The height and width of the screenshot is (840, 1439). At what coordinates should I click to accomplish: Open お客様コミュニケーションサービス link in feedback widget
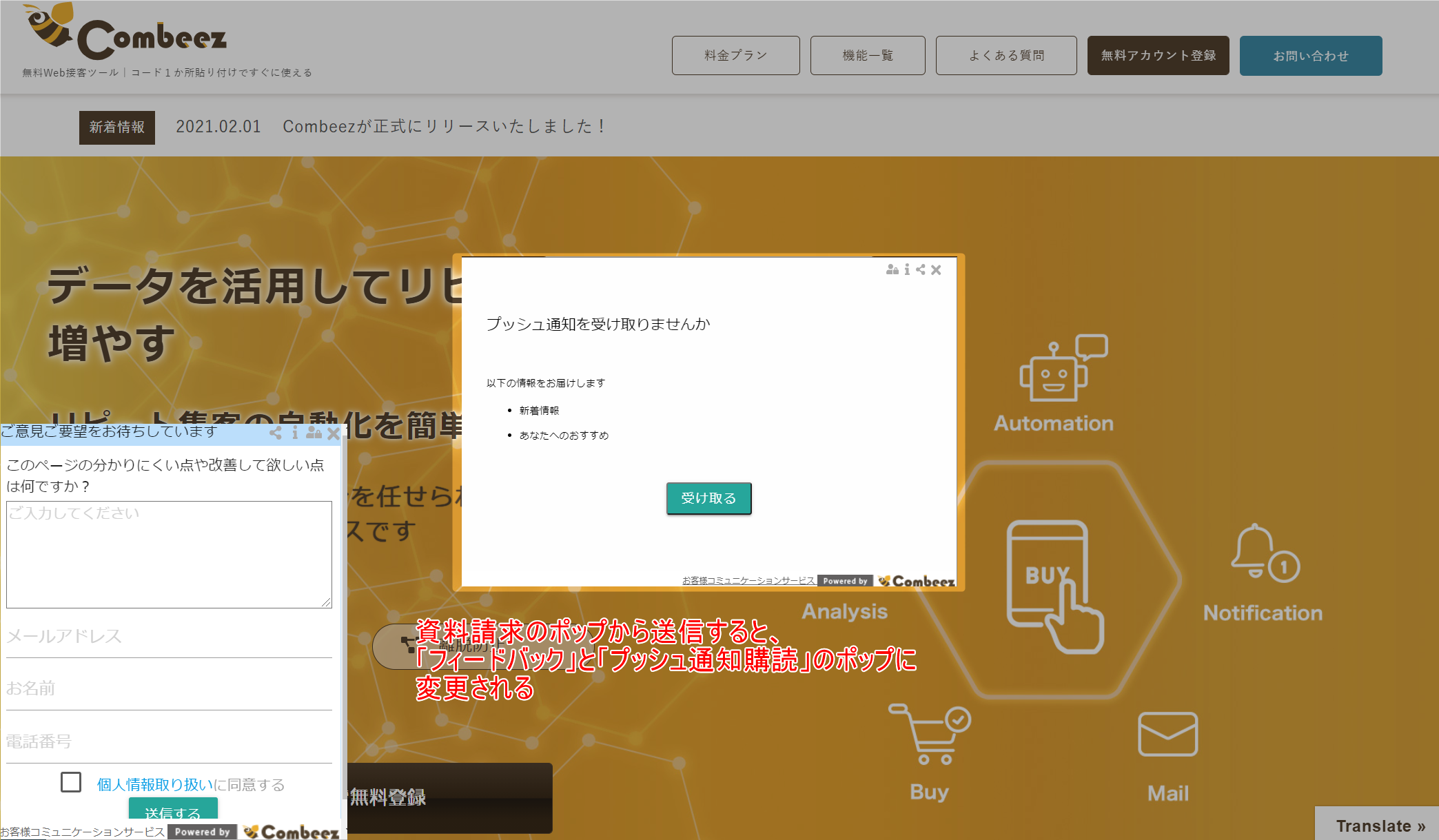click(82, 832)
